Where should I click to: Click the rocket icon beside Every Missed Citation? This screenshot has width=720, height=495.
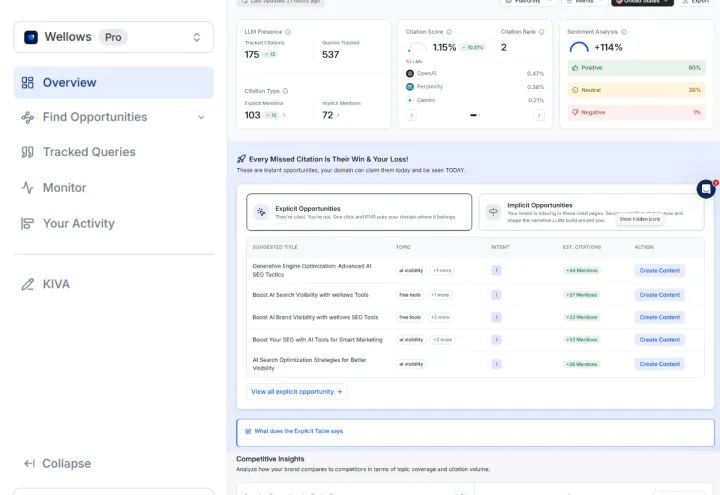[241, 159]
